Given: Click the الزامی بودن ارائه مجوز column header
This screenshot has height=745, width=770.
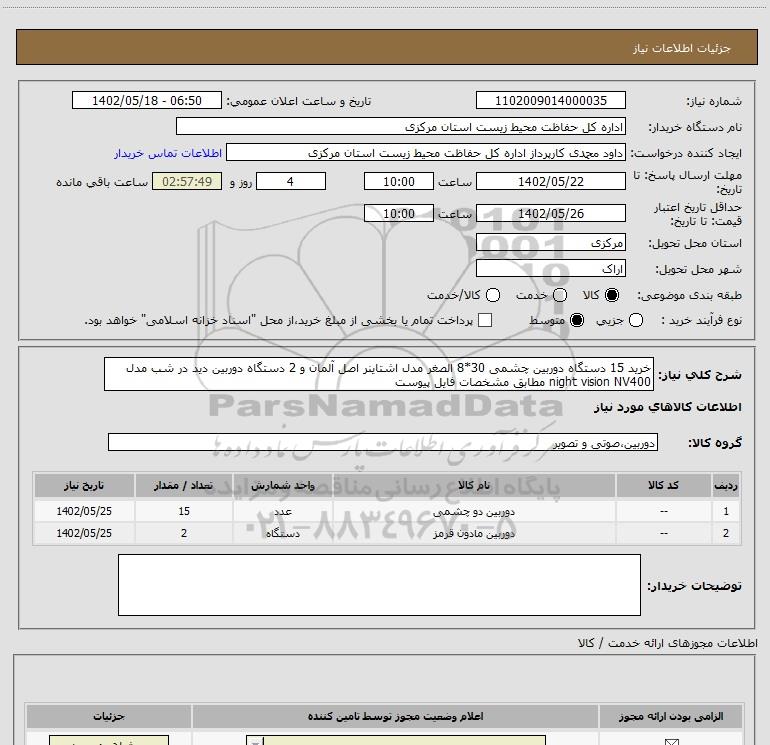Looking at the screenshot, I should click(x=671, y=717).
